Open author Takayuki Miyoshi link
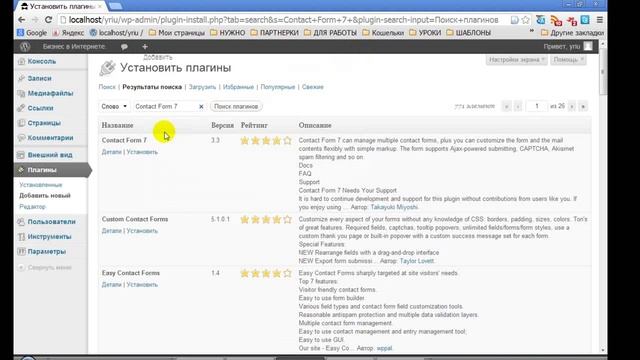This screenshot has height=360, width=640. click(x=394, y=207)
